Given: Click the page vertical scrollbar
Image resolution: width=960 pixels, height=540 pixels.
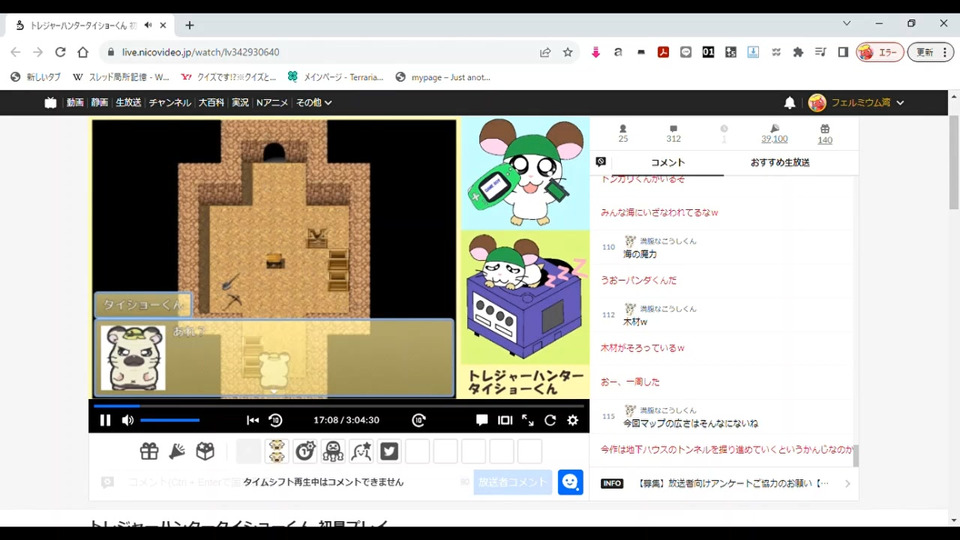Looking at the screenshot, I should pyautogui.click(x=954, y=162).
